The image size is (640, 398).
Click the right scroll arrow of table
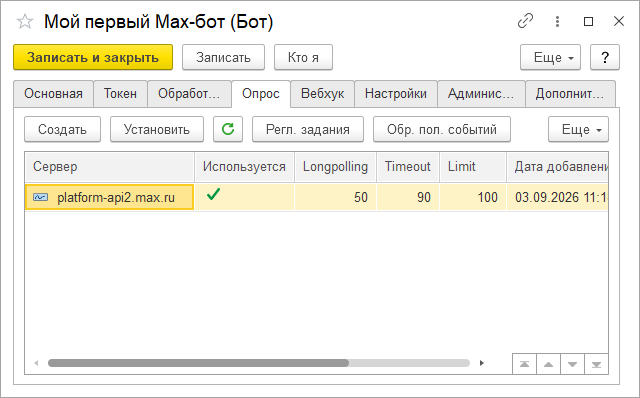(482, 363)
